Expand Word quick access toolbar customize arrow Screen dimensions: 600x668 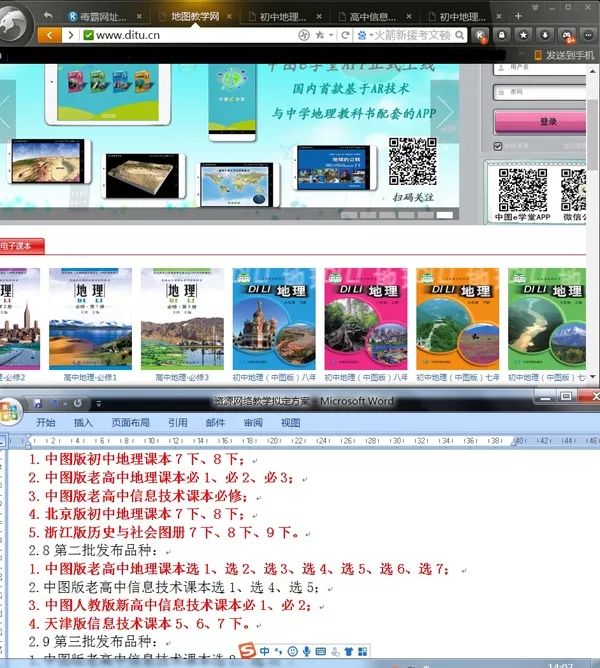pyautogui.click(x=98, y=403)
